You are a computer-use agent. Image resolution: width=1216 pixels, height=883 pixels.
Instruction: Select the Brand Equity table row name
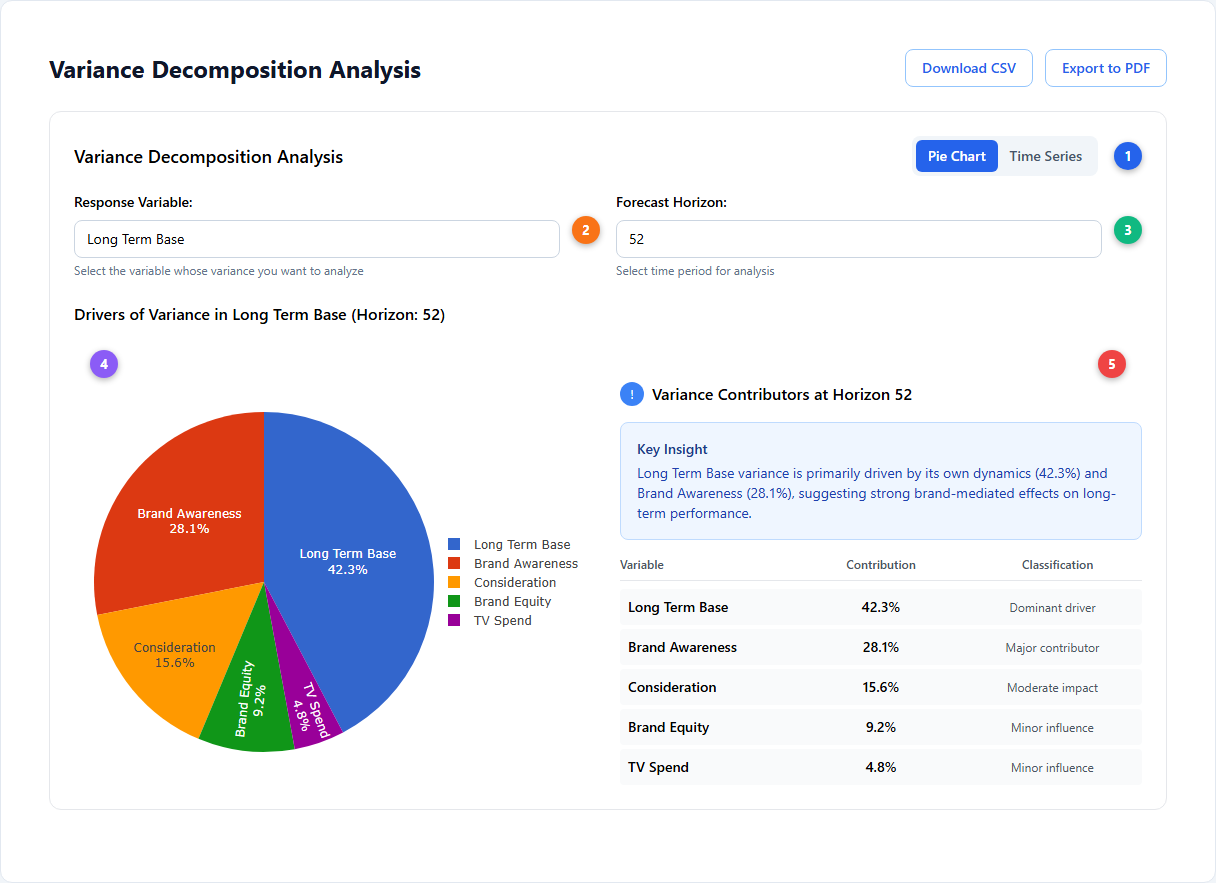point(668,727)
